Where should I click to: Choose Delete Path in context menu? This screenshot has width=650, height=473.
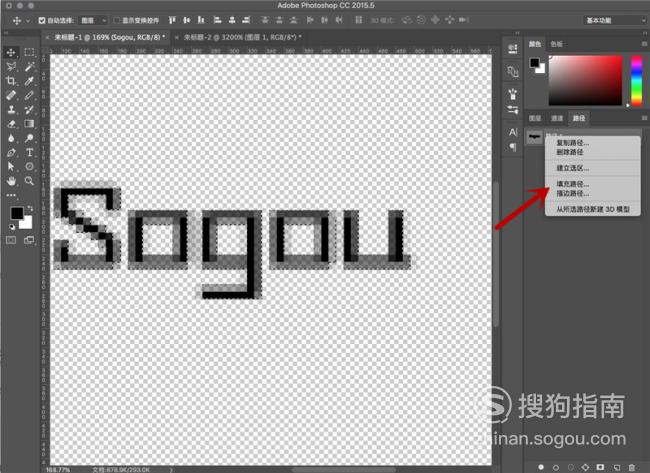(x=593, y=152)
